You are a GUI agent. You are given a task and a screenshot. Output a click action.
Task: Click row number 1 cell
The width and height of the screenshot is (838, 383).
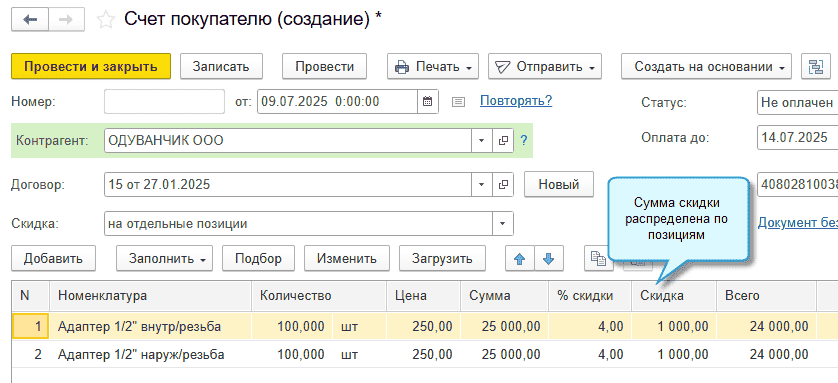[x=31, y=326]
